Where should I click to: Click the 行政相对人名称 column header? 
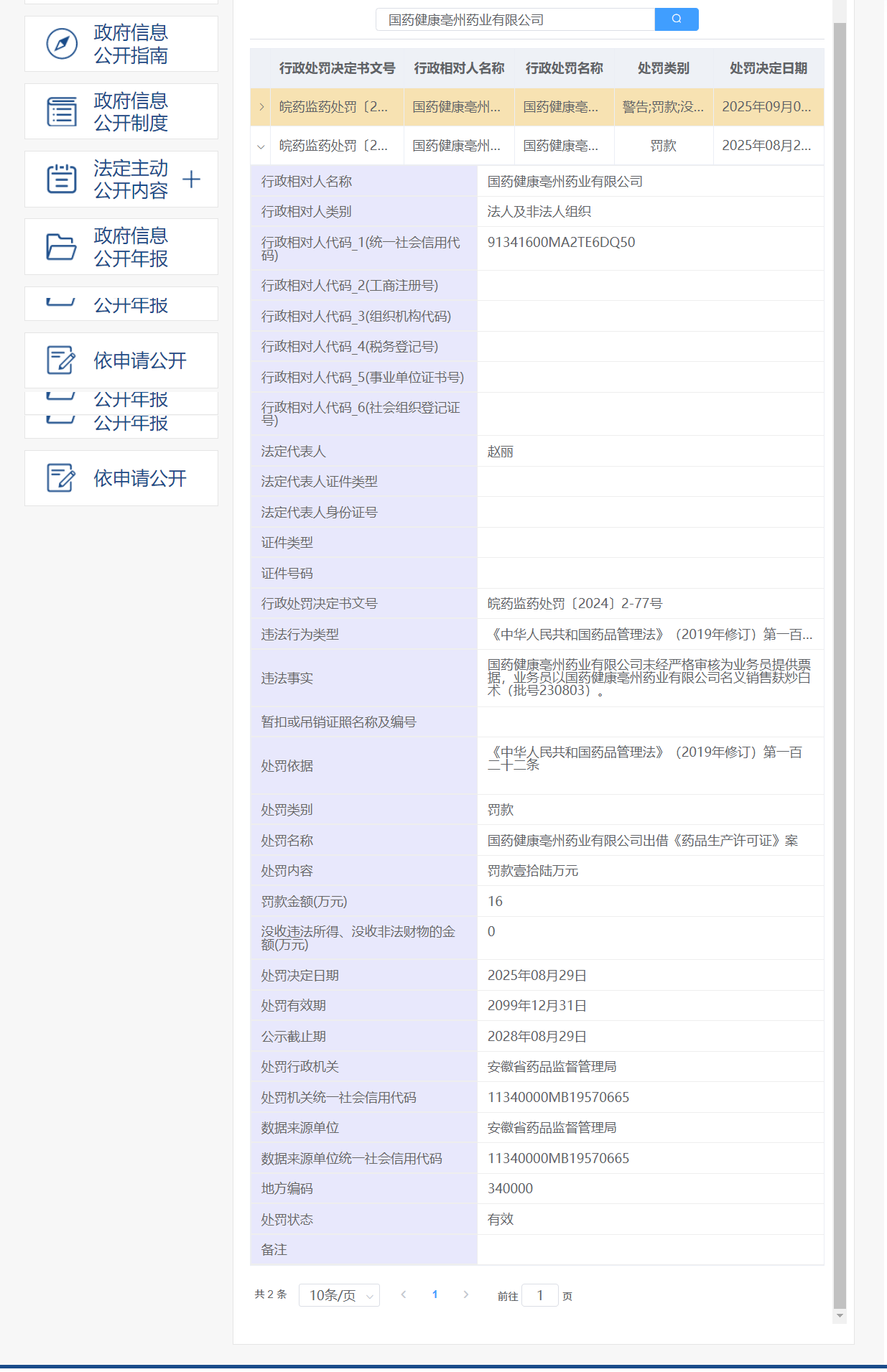pyautogui.click(x=459, y=68)
